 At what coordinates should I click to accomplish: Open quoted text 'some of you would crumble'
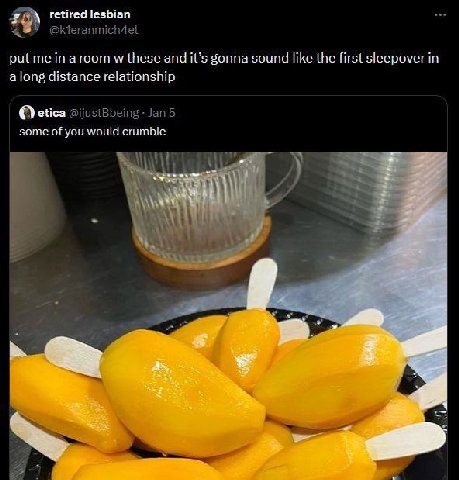coord(93,131)
